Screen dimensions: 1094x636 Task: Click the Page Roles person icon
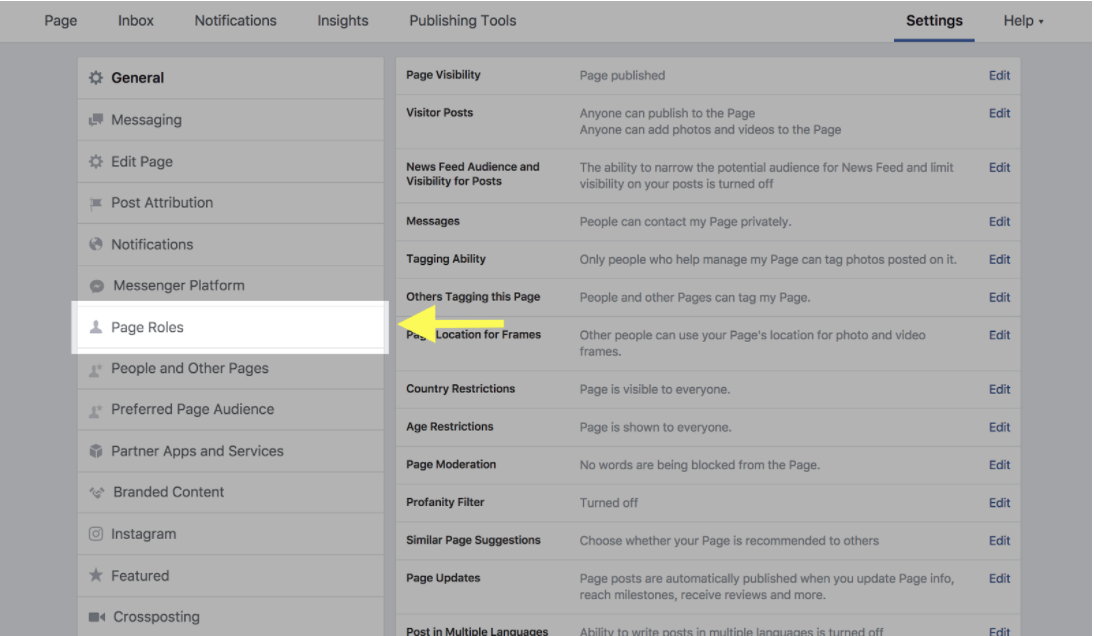coord(96,327)
